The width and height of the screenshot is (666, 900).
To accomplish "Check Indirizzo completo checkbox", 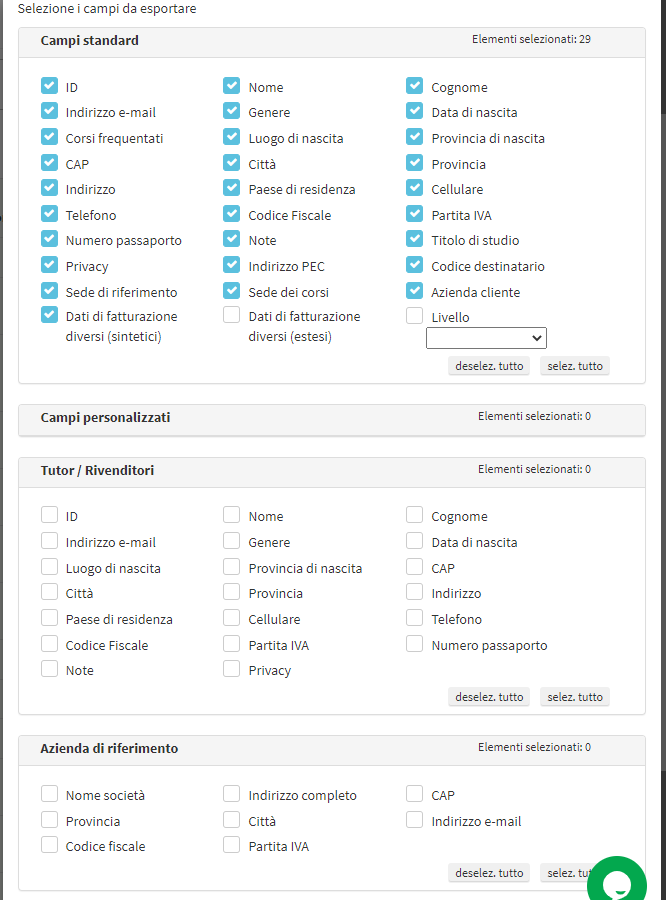I will pyautogui.click(x=231, y=794).
